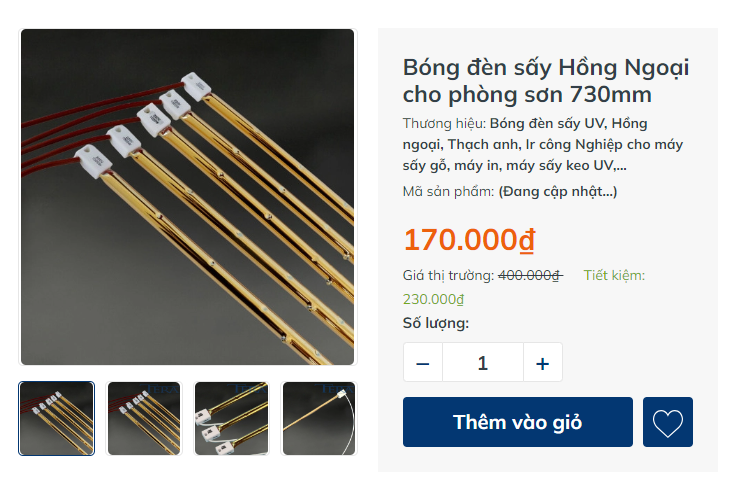Click the Số lượng label
The width and height of the screenshot is (734, 477).
click(436, 323)
